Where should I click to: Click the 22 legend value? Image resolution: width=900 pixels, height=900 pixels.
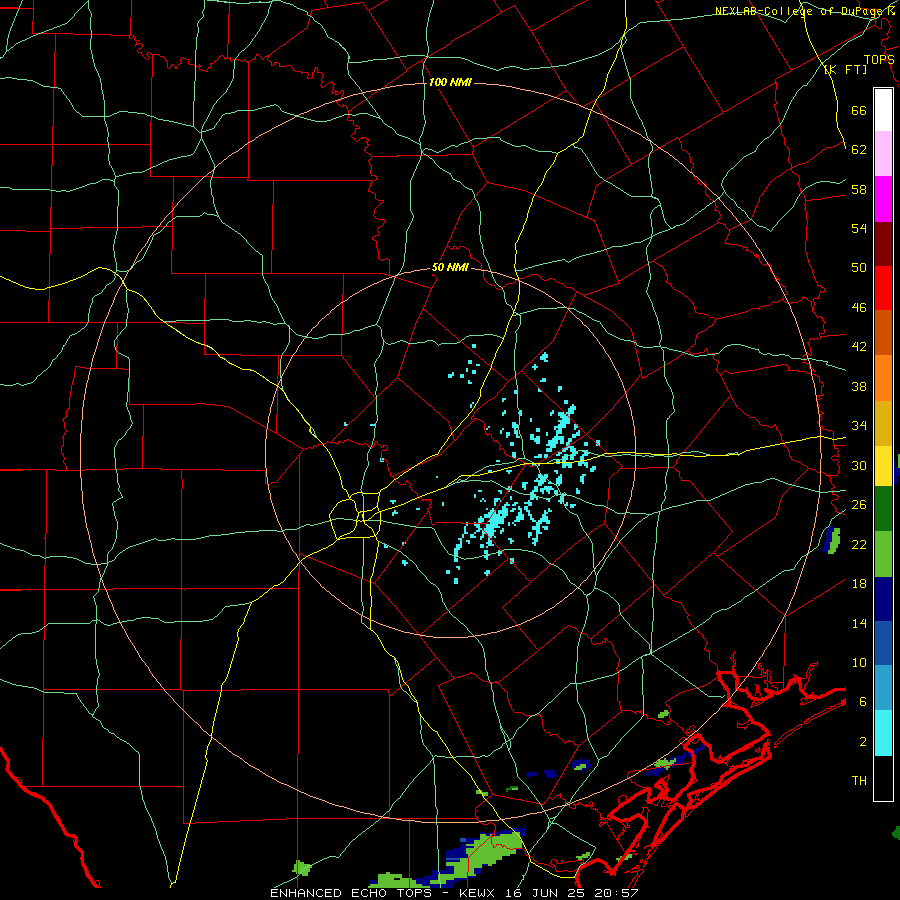[859, 544]
